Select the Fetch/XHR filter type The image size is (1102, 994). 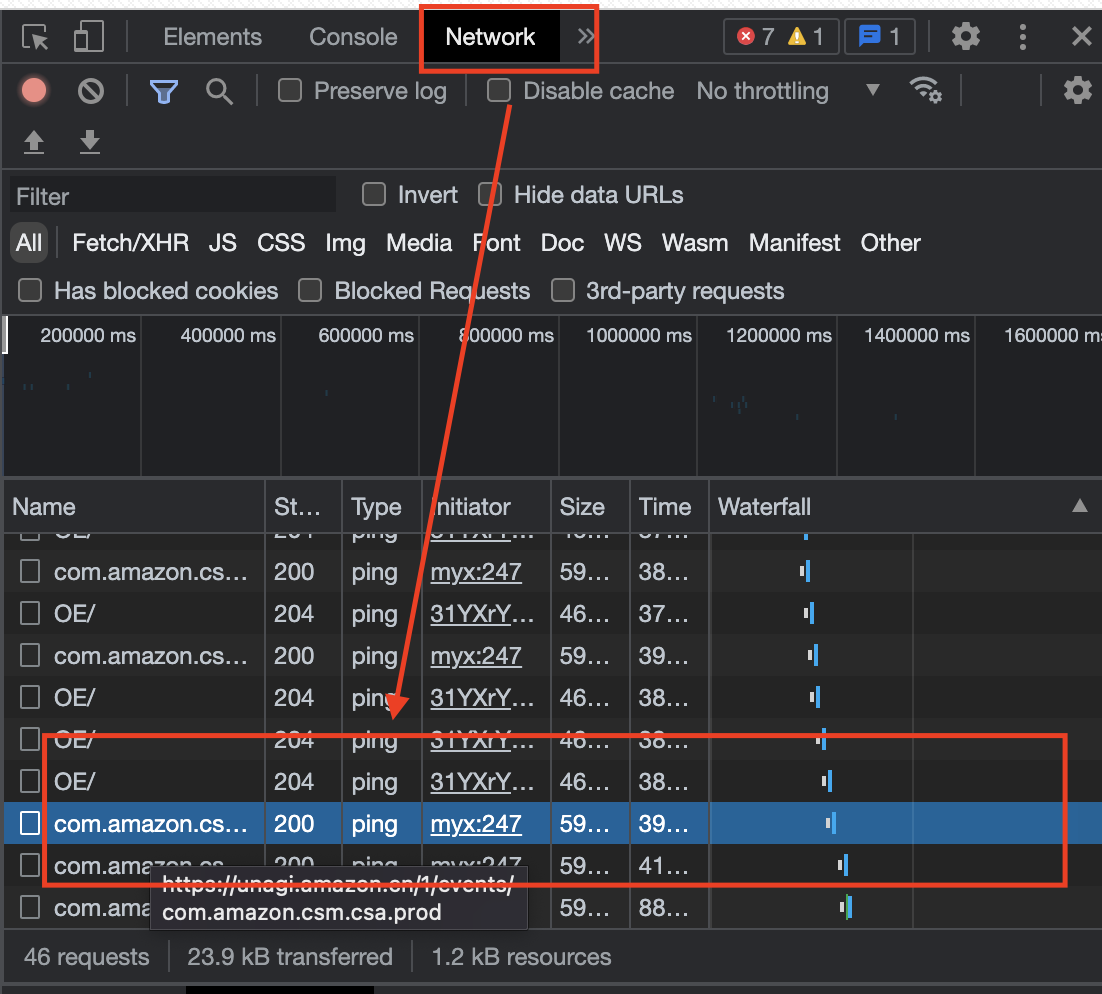(x=130, y=243)
